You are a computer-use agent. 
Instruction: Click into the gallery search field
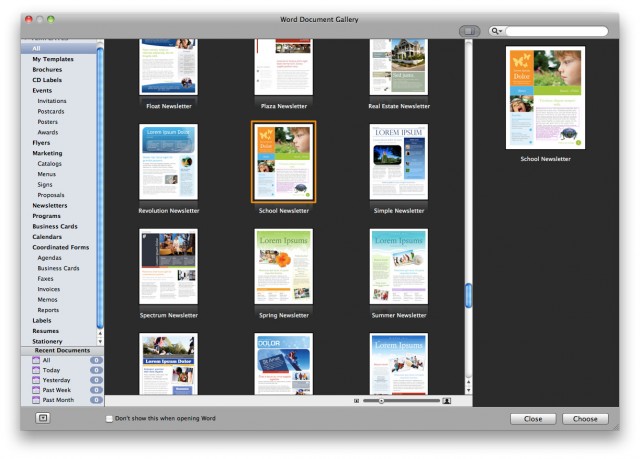[556, 31]
